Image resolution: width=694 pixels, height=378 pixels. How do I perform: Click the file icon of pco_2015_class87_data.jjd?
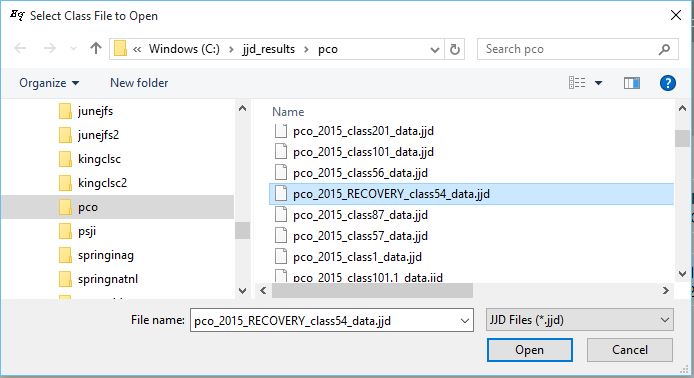click(281, 215)
